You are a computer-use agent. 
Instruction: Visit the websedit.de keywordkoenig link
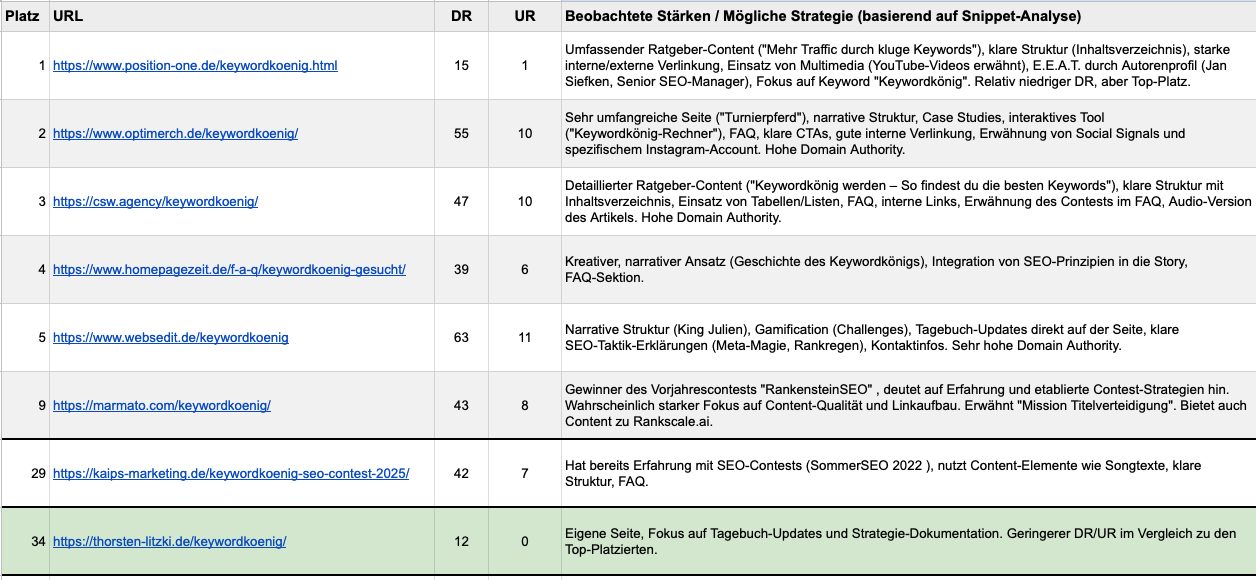pyautogui.click(x=171, y=338)
